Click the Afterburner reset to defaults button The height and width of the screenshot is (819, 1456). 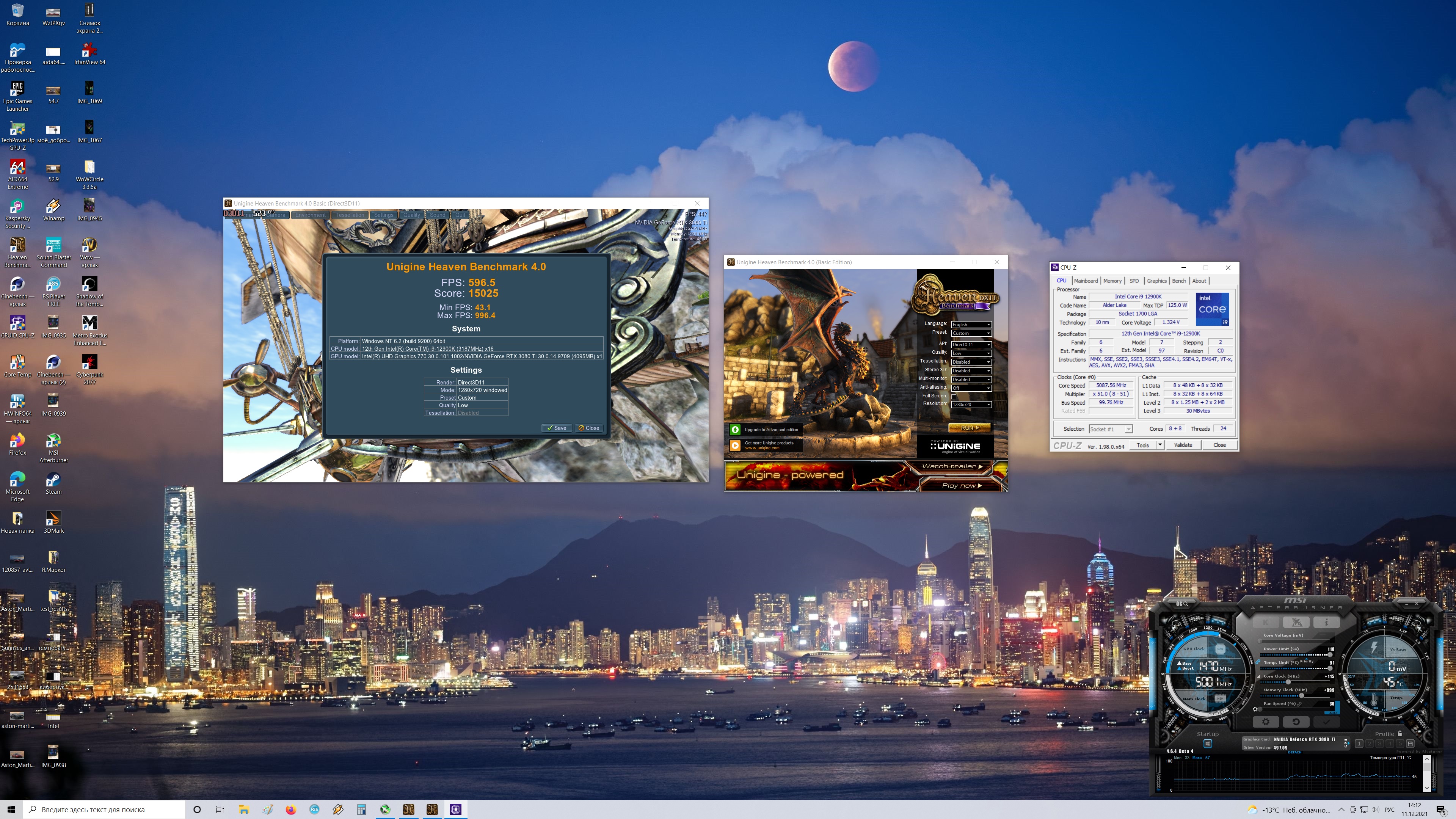pyautogui.click(x=1296, y=722)
